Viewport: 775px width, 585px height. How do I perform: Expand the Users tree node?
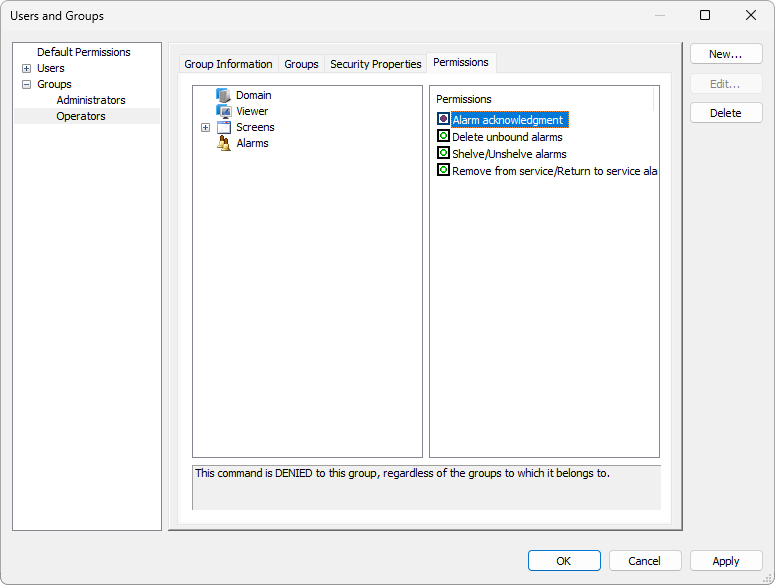(26, 68)
